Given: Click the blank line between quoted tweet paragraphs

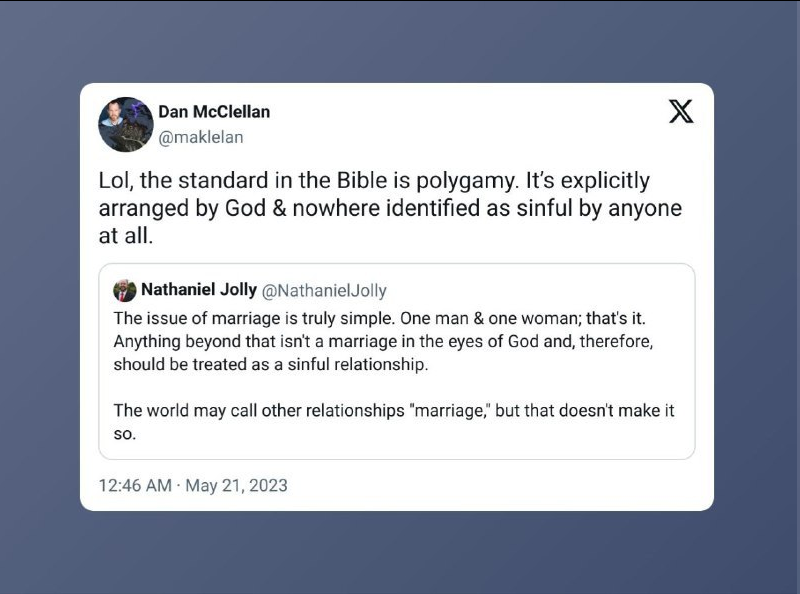Looking at the screenshot, I should 396,387.
